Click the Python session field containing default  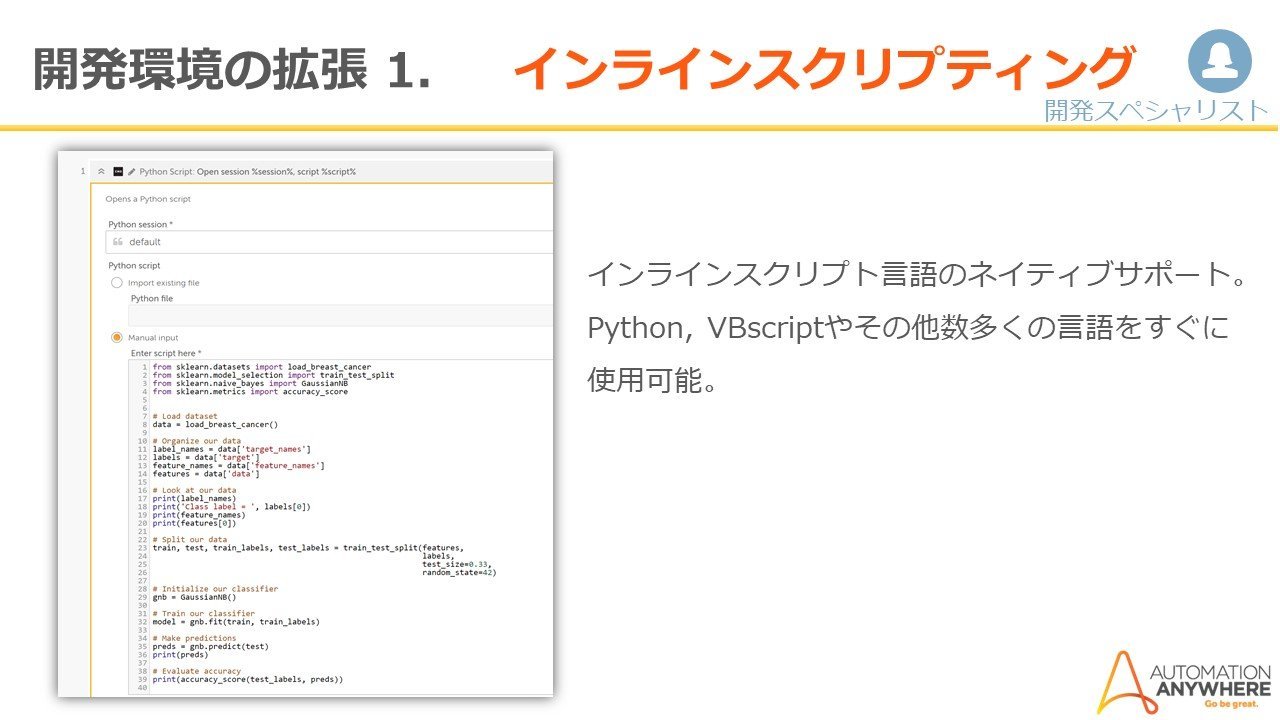pyautogui.click(x=330, y=242)
